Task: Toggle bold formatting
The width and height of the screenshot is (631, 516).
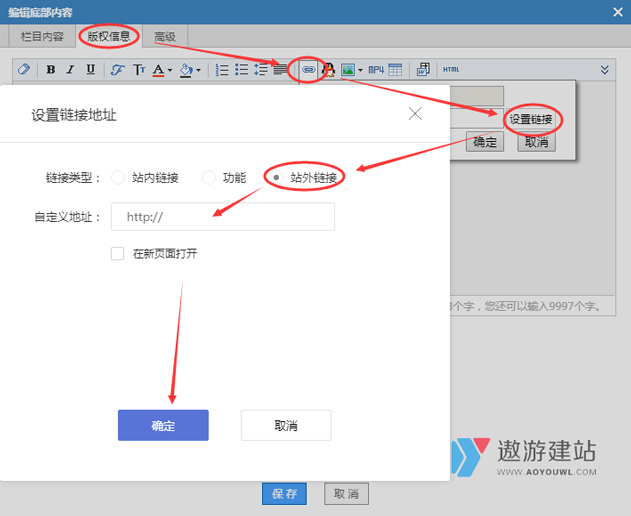Action: tap(51, 69)
